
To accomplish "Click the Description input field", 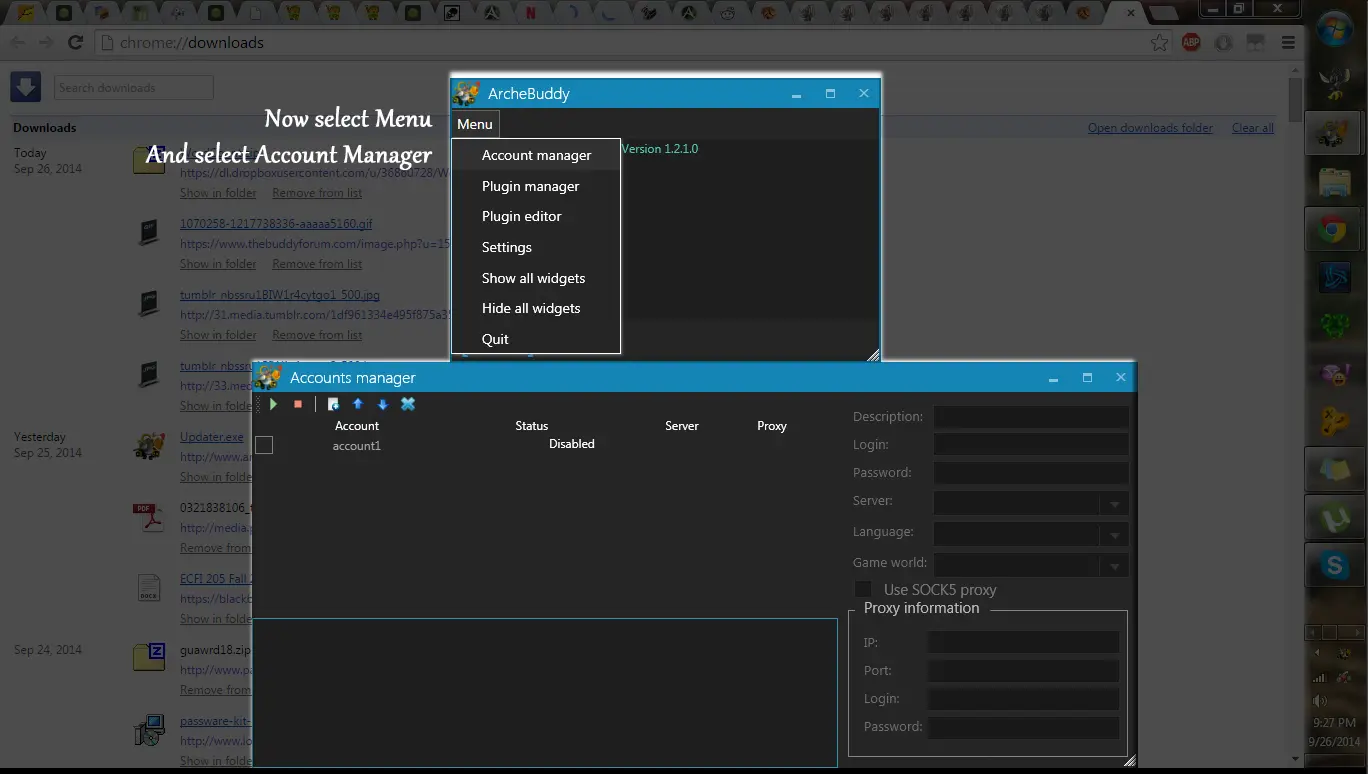I will (1030, 417).
